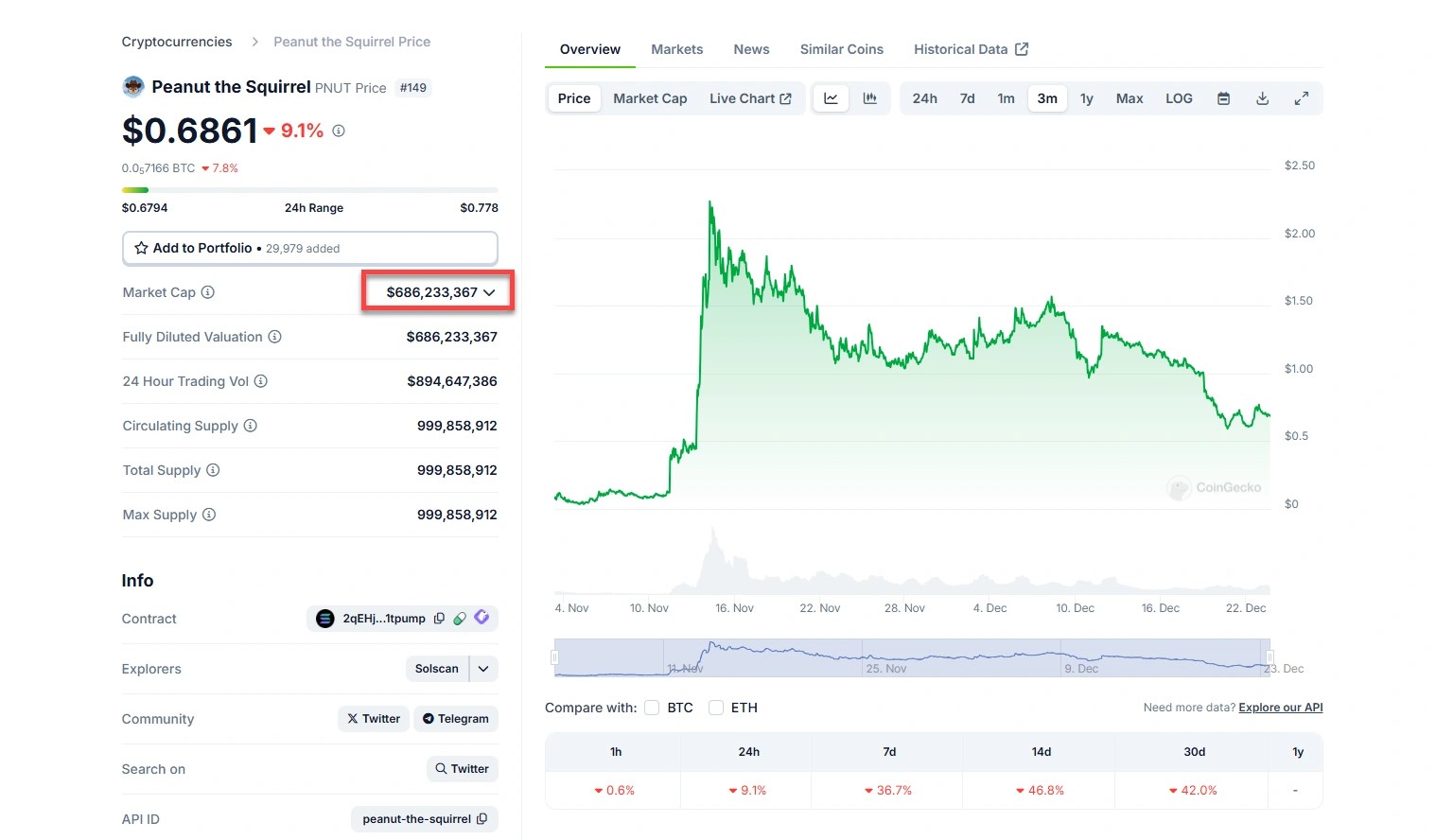Toggle LOG scale on the chart
Screen dimensions: 1436x840
click(x=1179, y=98)
